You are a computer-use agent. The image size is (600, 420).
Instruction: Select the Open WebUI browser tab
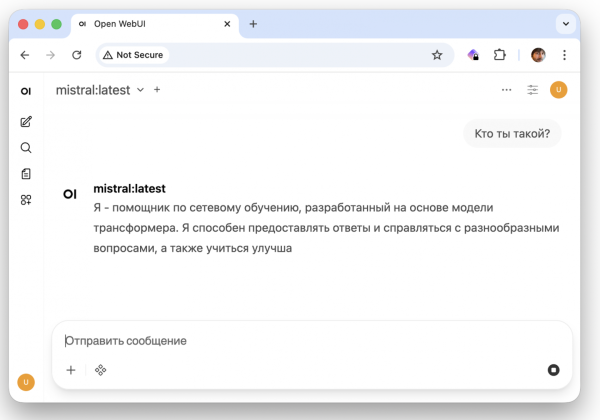[150, 24]
